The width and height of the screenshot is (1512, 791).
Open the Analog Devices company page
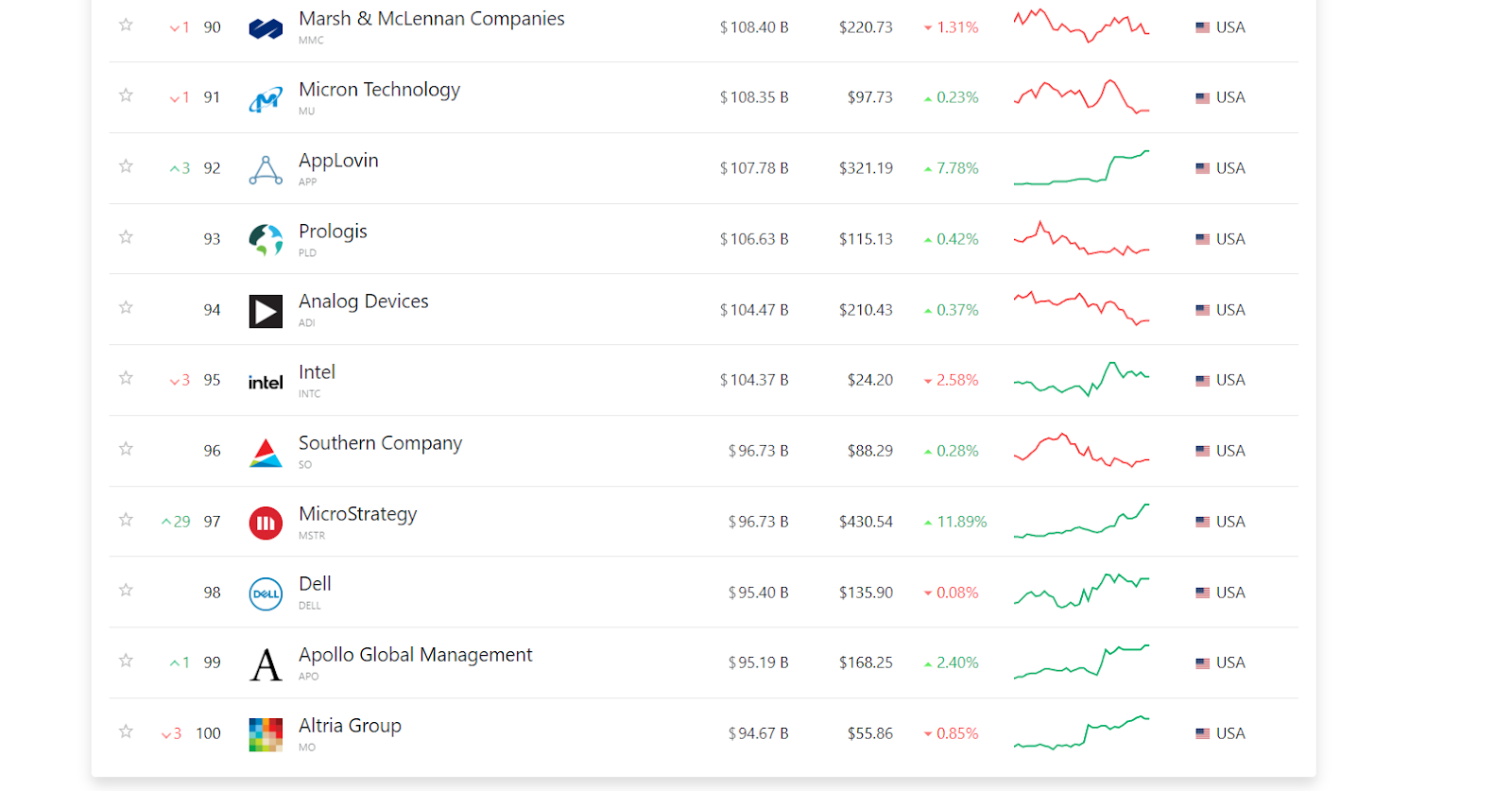[x=364, y=301]
